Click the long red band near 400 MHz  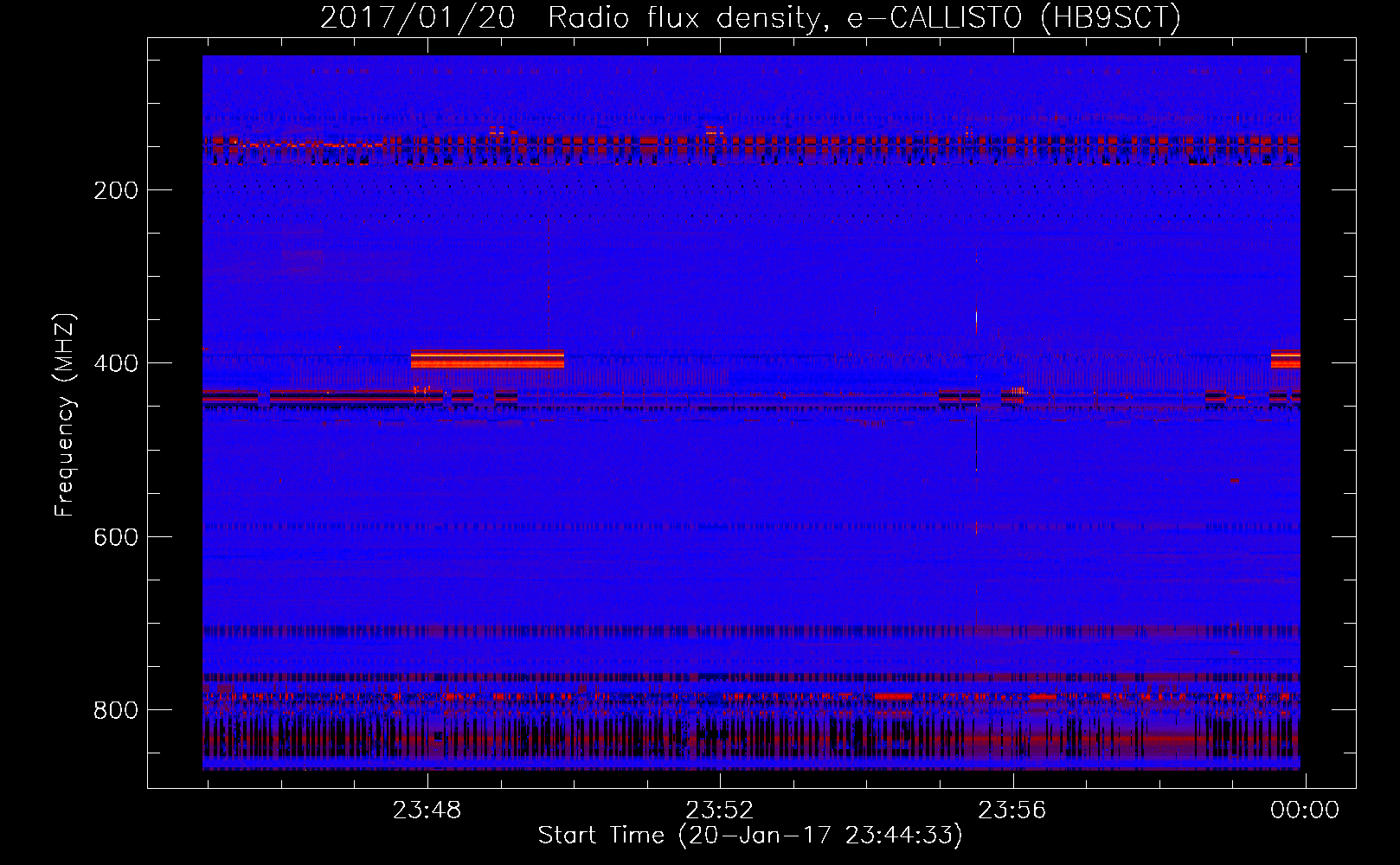[x=487, y=359]
